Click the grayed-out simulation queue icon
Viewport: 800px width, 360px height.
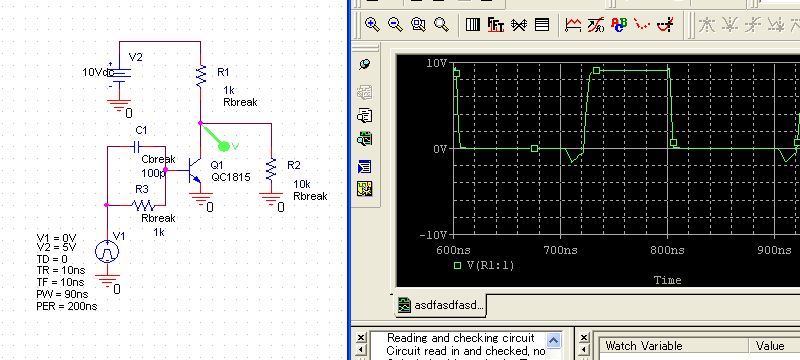point(365,93)
